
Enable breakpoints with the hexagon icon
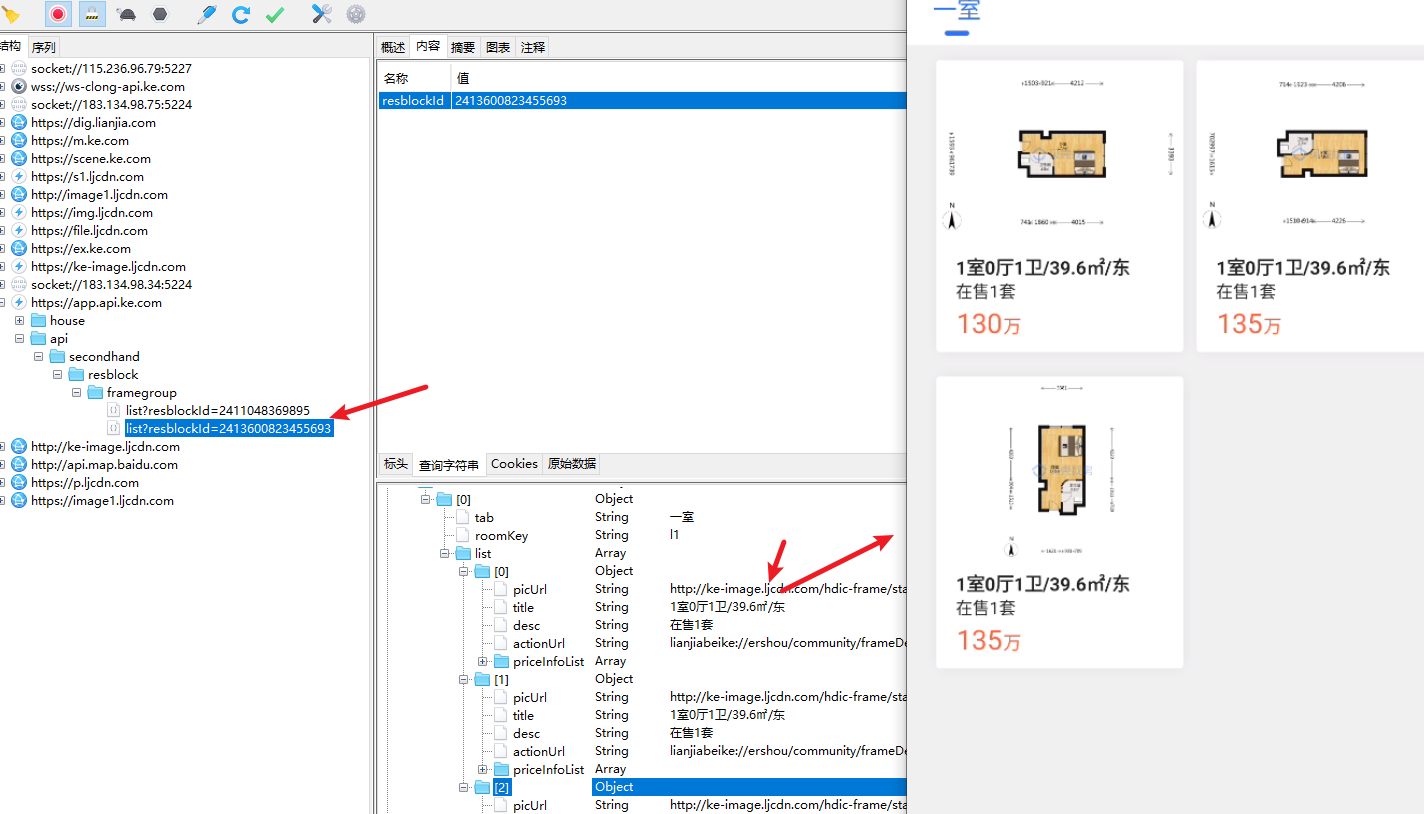tap(160, 14)
